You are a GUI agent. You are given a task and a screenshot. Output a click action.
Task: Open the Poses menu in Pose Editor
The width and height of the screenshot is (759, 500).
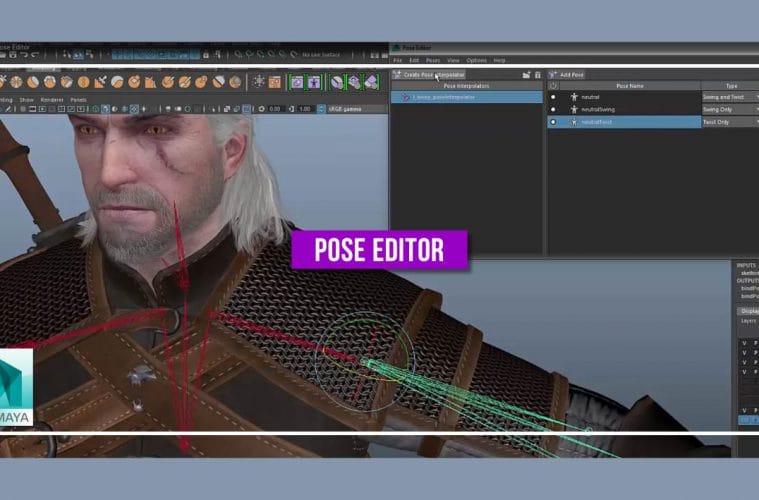[432, 60]
